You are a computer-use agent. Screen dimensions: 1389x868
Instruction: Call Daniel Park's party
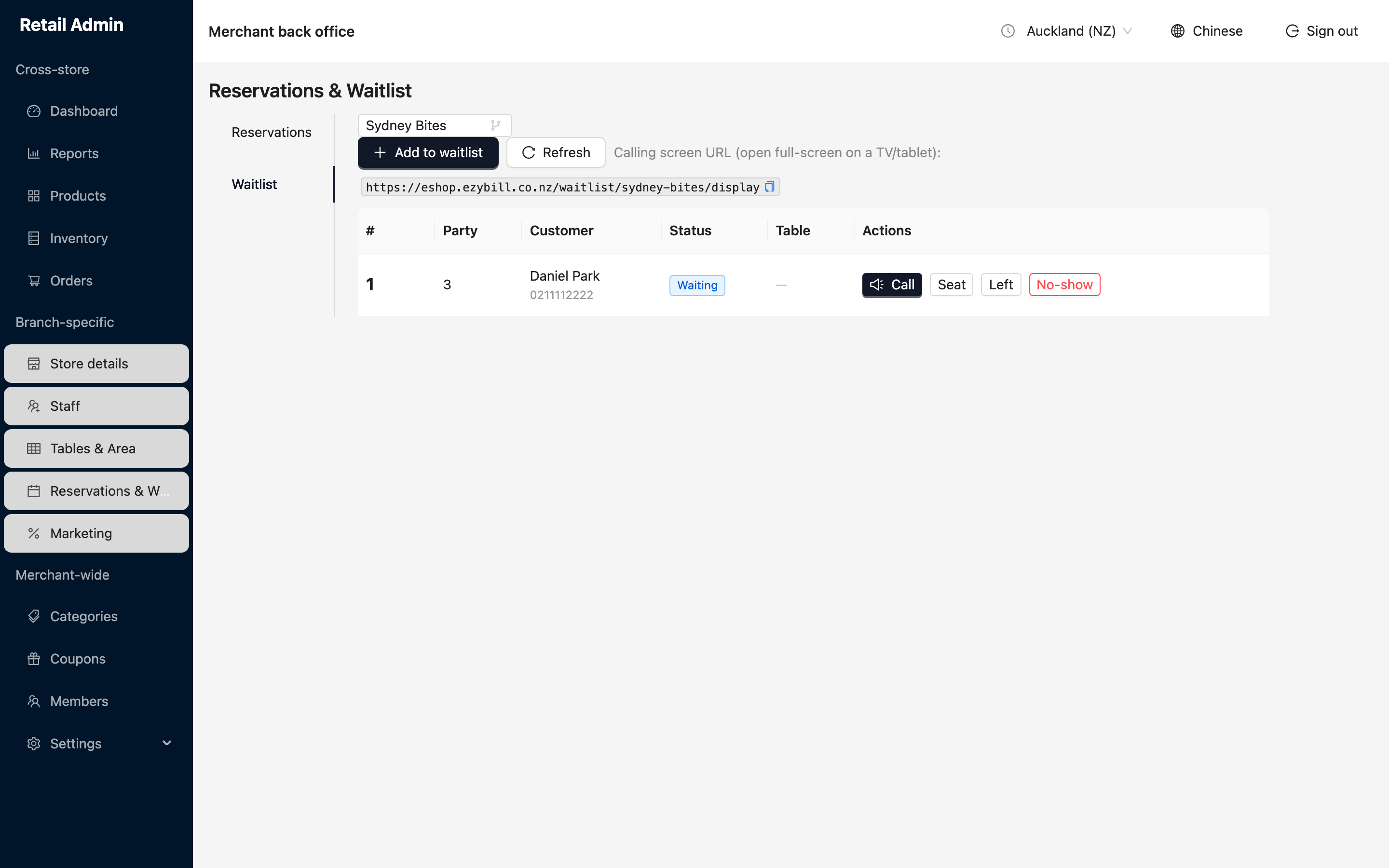[892, 285]
